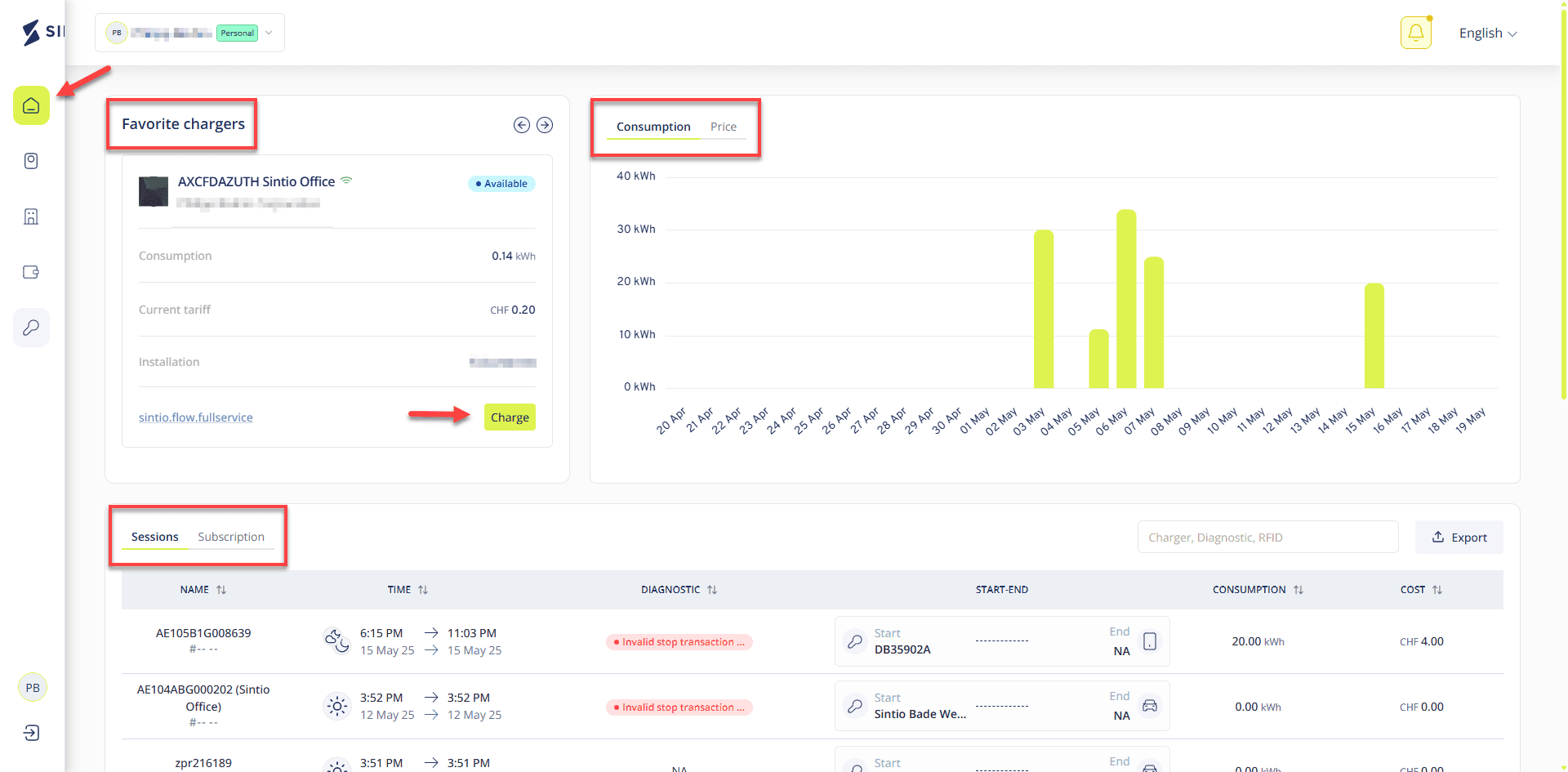Open the installations building sidebar icon
1568x772 pixels.
[31, 216]
